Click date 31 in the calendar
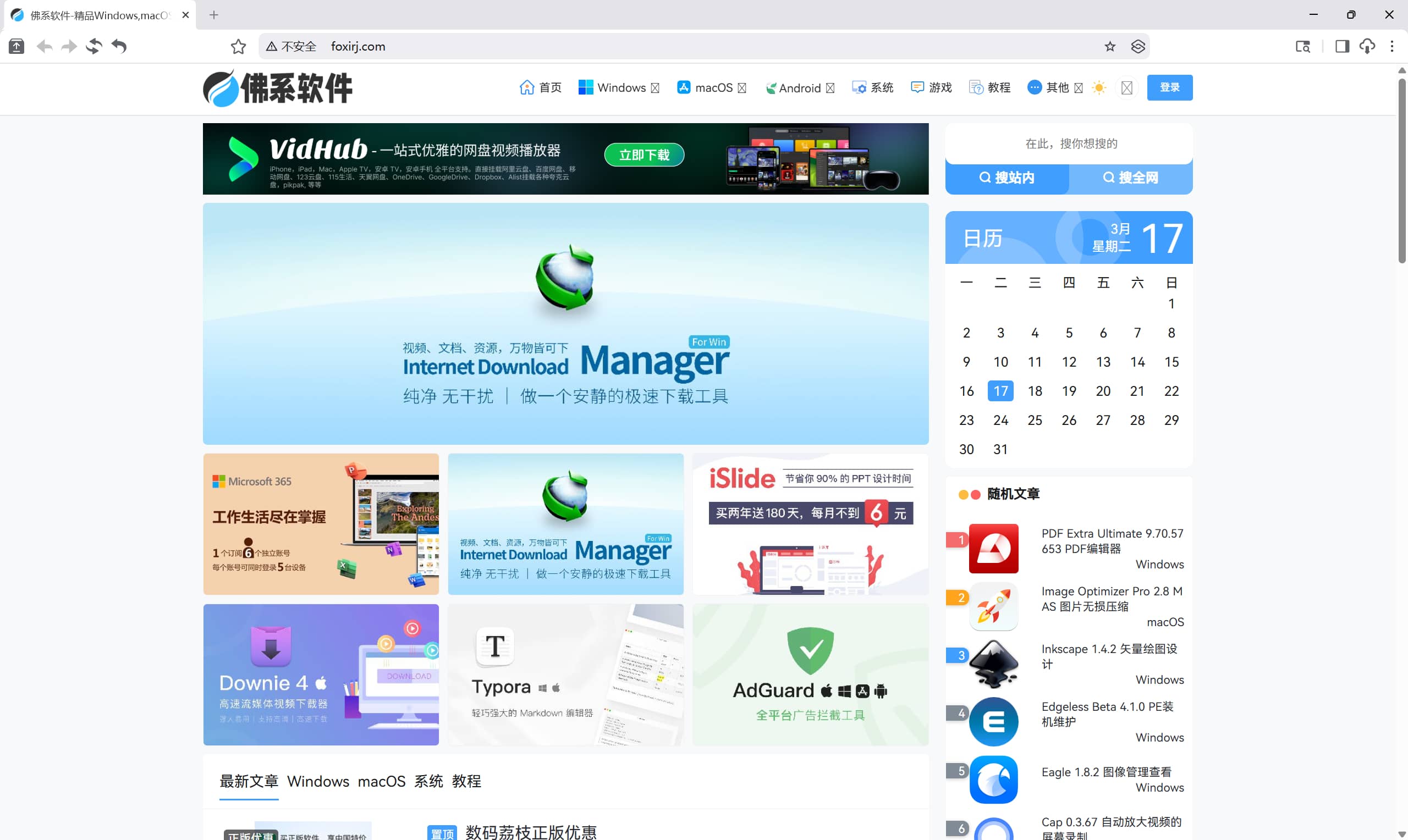 pos(1000,450)
